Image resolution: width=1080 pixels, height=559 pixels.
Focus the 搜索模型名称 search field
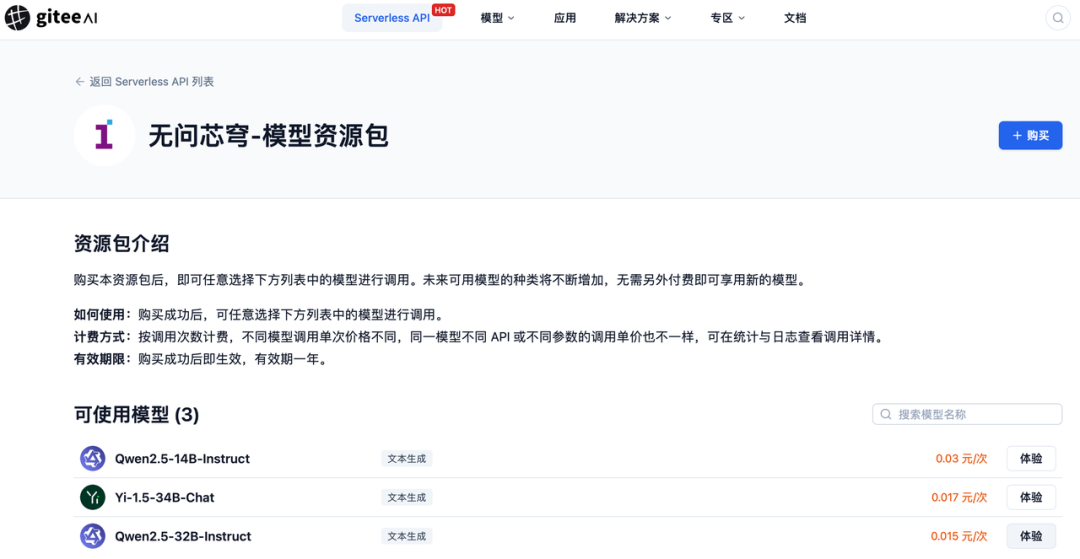pos(967,414)
